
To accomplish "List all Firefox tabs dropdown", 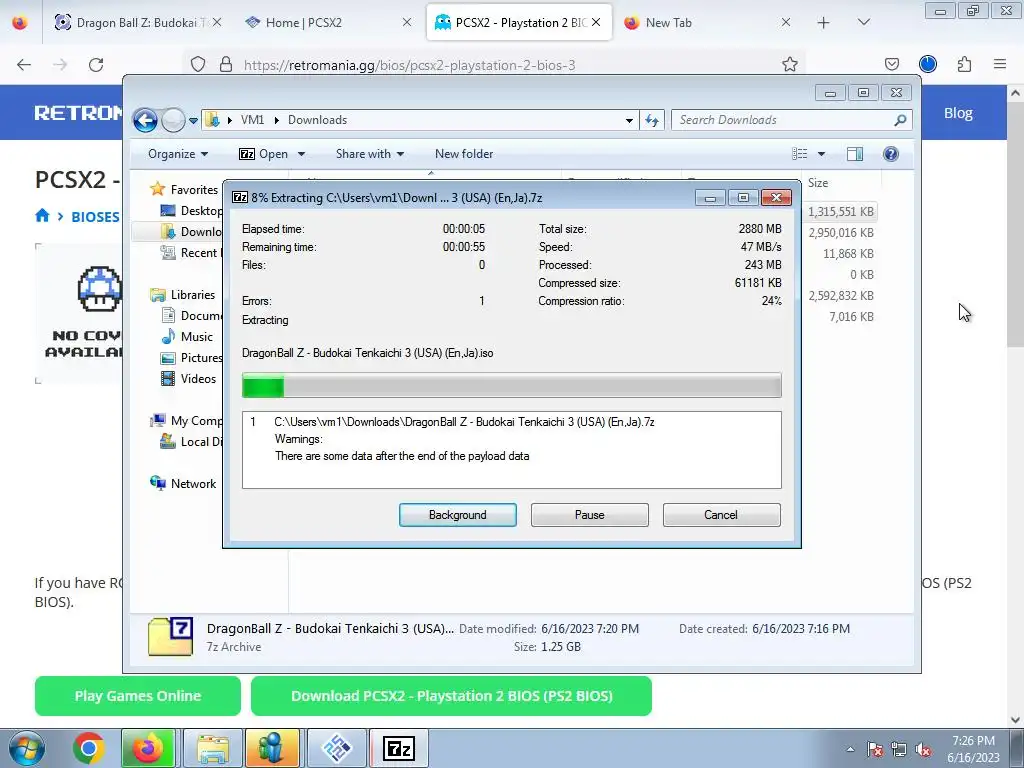I will [x=863, y=22].
